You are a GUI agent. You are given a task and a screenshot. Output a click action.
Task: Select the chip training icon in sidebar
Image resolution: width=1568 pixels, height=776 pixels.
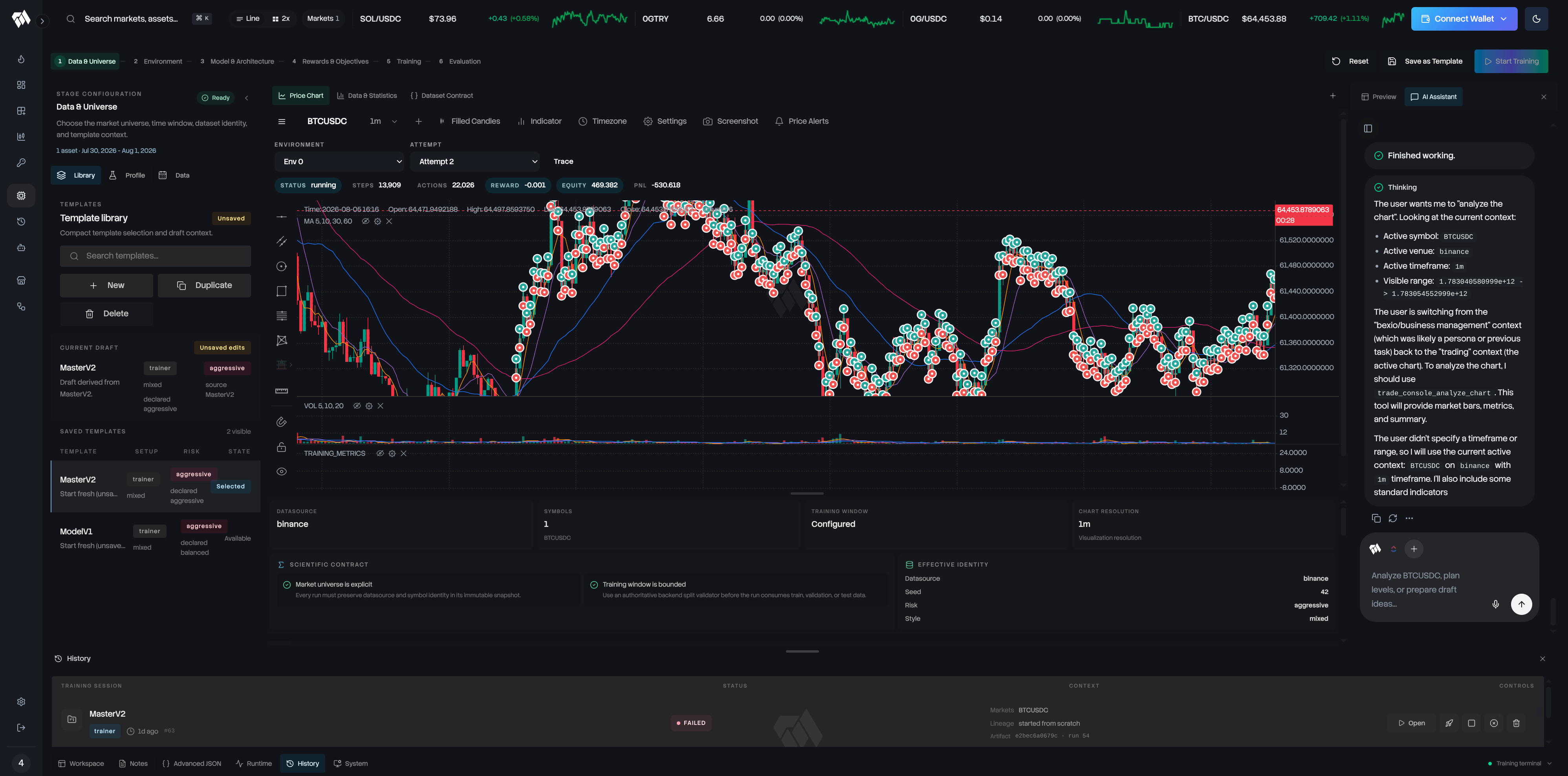[21, 196]
